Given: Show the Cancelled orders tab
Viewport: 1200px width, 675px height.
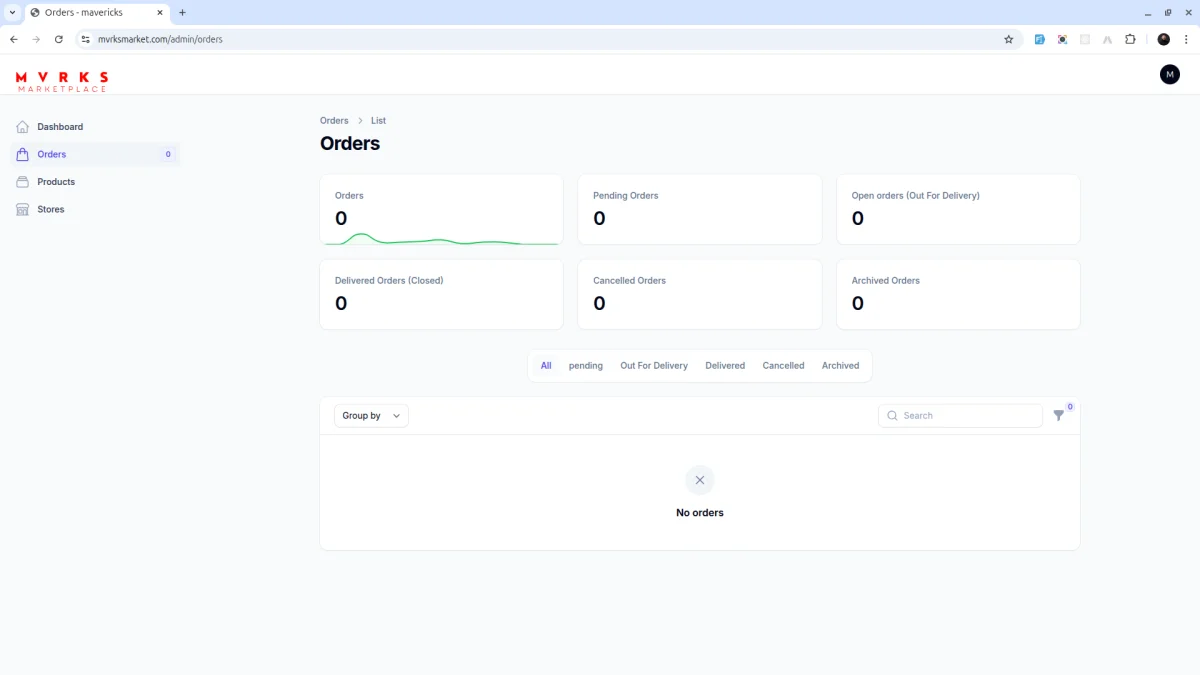Looking at the screenshot, I should pos(783,366).
